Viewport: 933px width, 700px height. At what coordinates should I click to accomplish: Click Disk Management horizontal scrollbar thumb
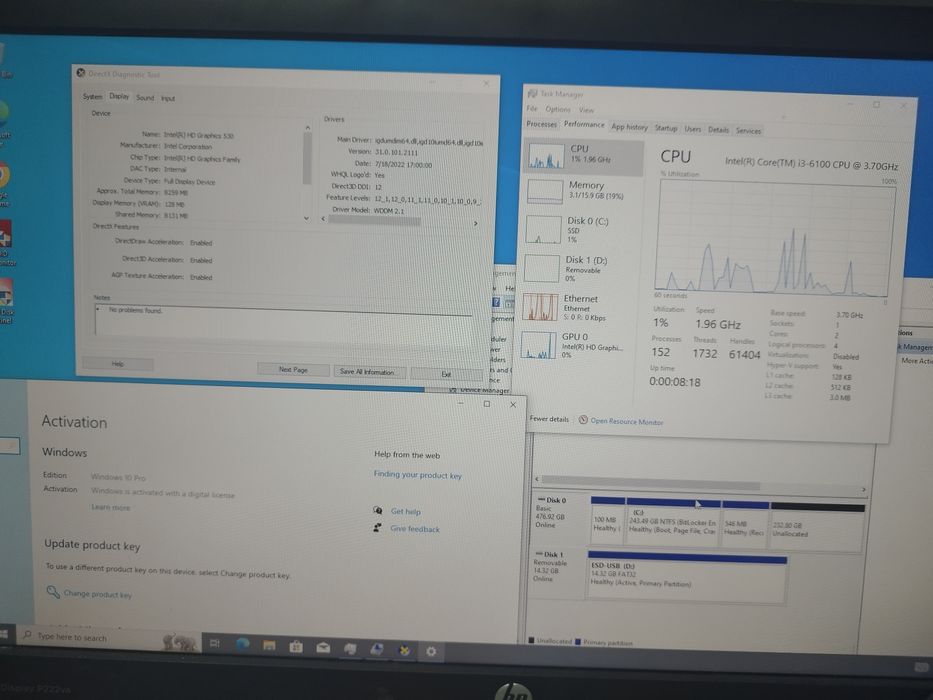click(x=650, y=483)
